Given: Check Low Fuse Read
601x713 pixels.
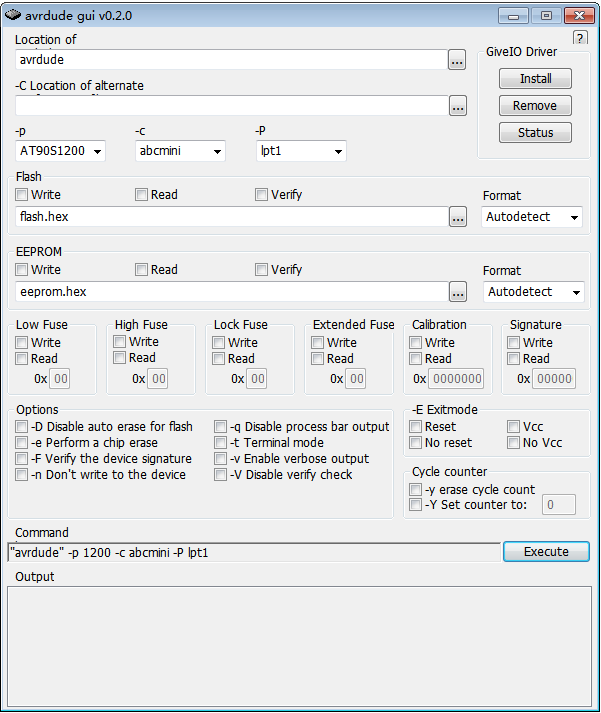Looking at the screenshot, I should click(x=21, y=359).
